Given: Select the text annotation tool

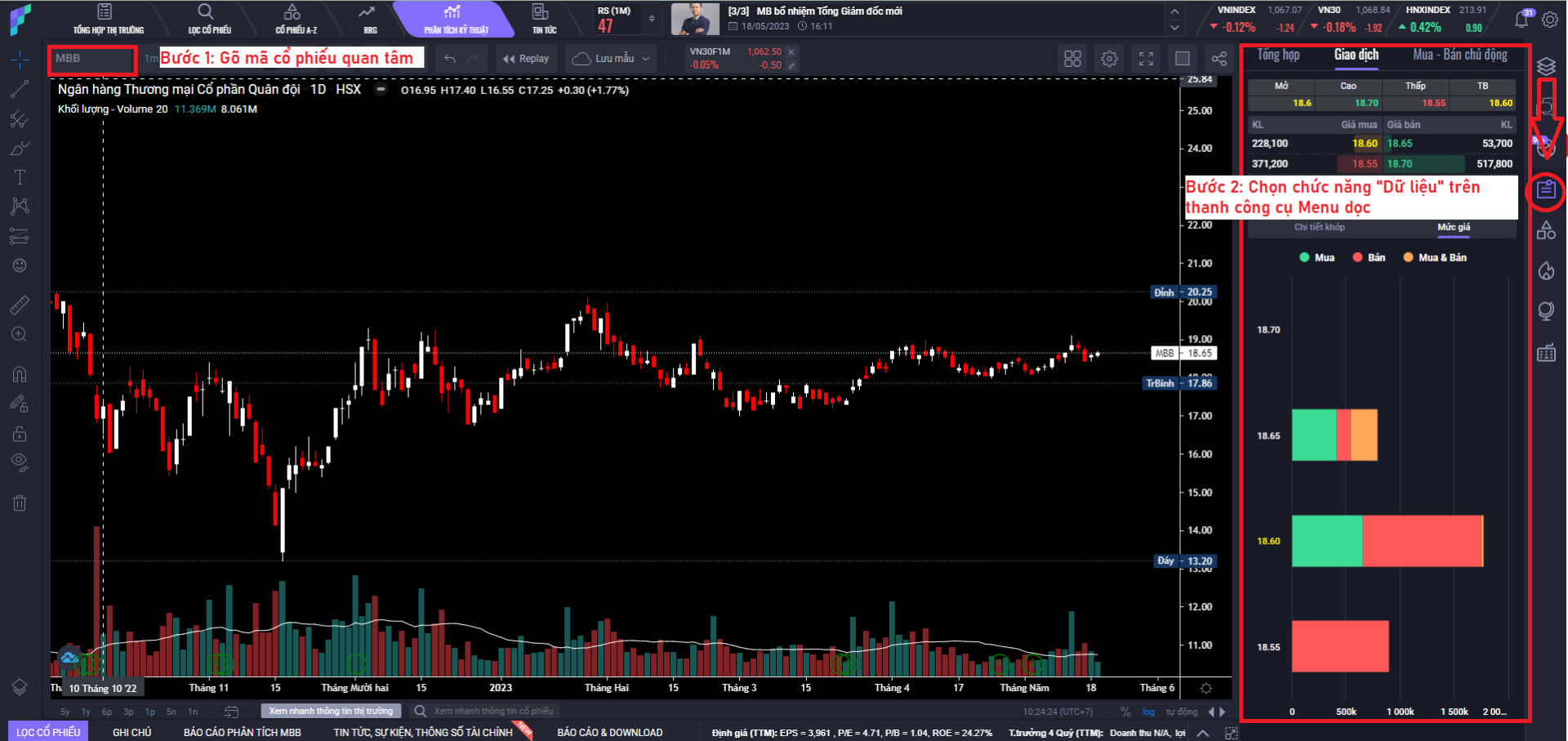Looking at the screenshot, I should [x=20, y=177].
